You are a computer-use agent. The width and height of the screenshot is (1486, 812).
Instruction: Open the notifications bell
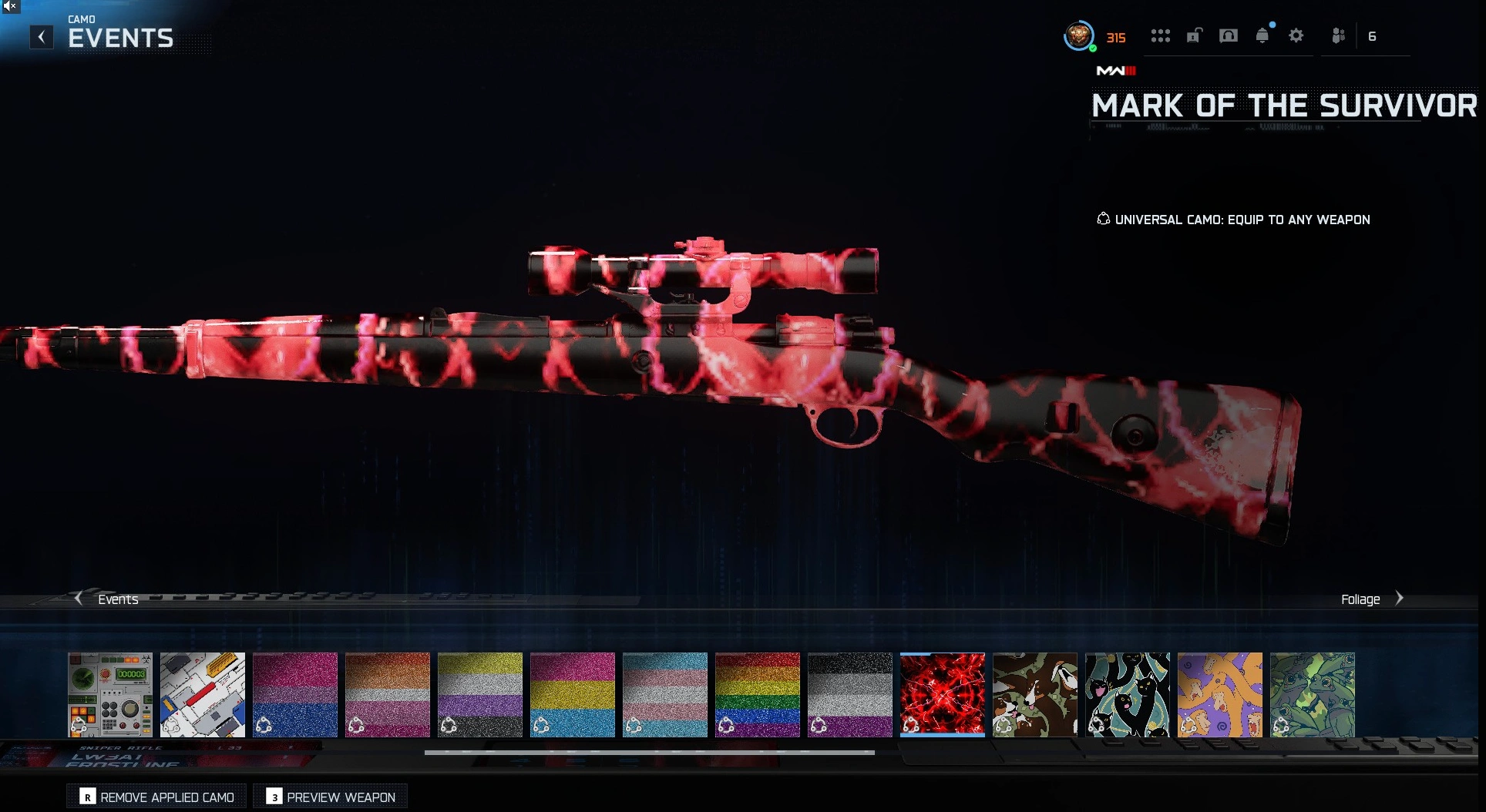tap(1262, 35)
